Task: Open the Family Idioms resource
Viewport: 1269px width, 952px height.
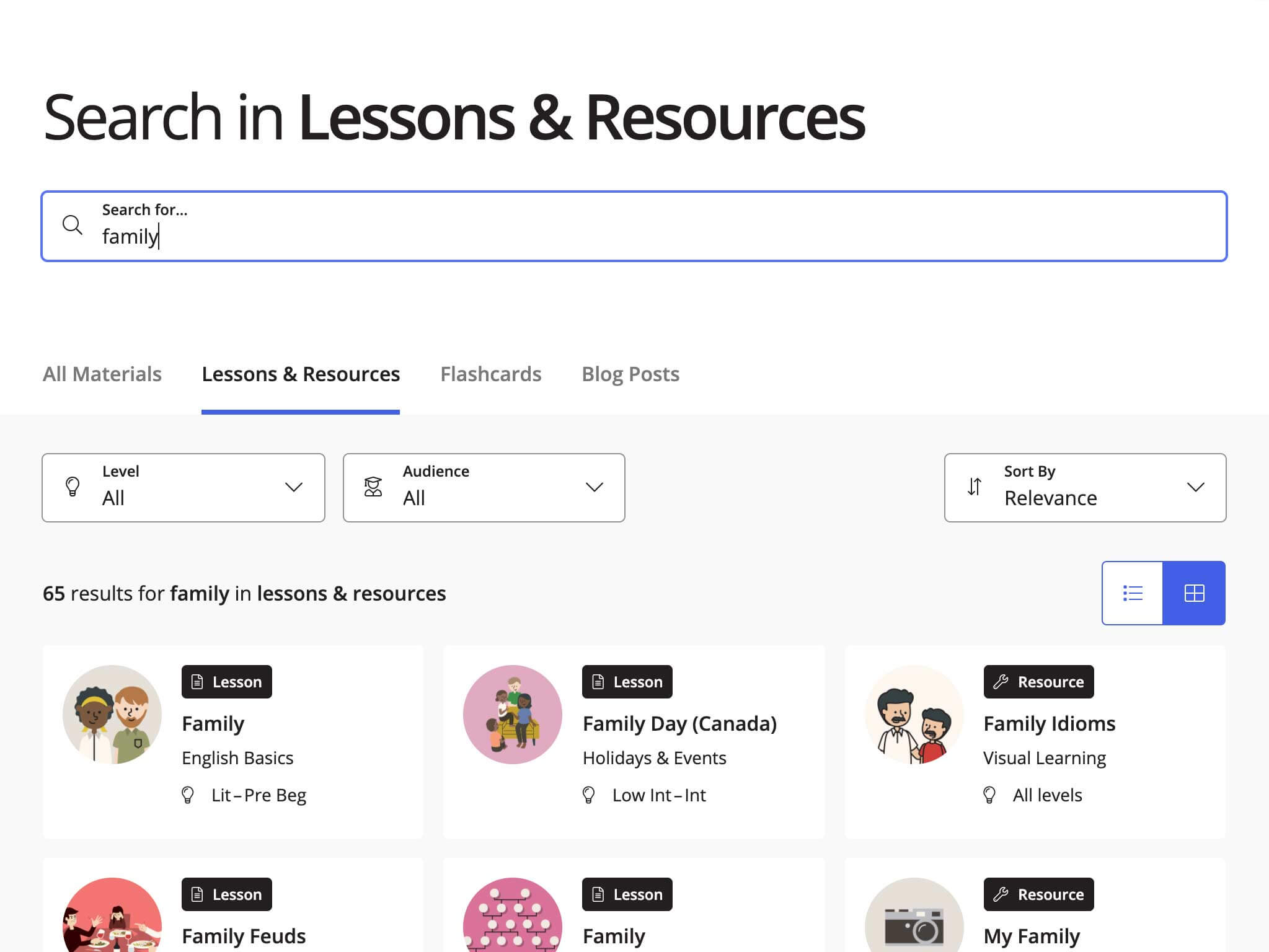Action: coord(1050,724)
